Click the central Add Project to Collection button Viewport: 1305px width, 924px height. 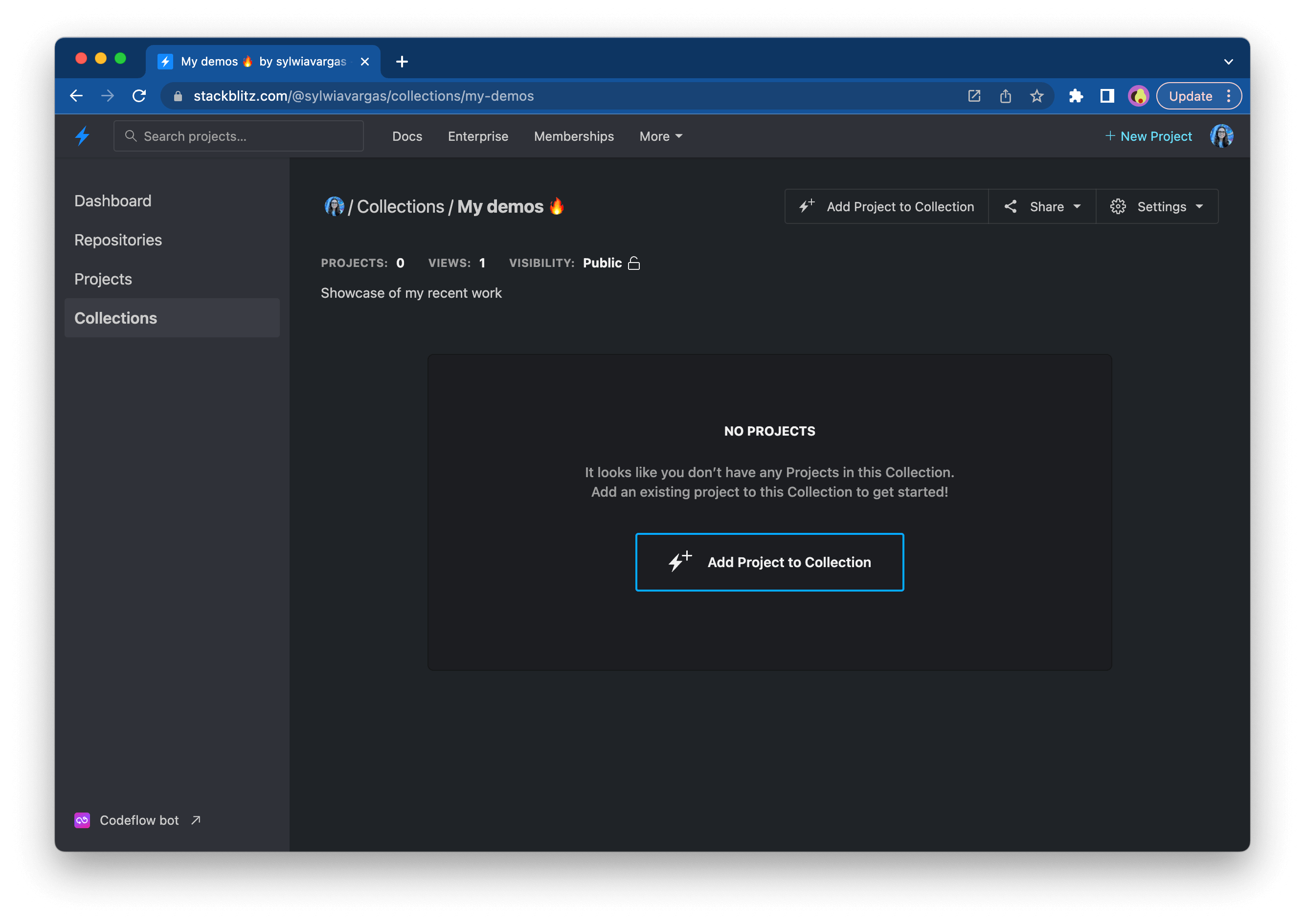click(x=769, y=562)
